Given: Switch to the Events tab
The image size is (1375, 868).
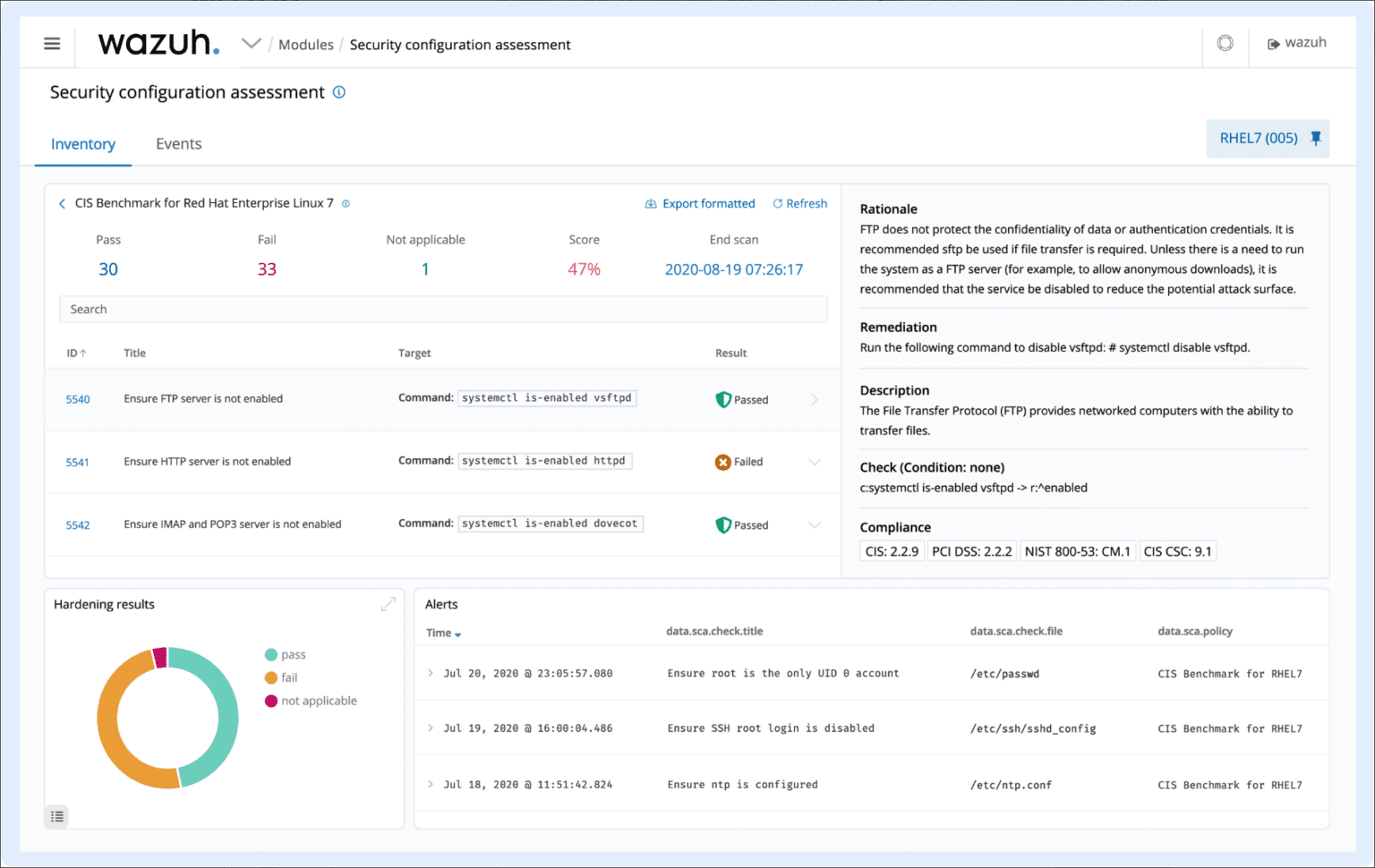Looking at the screenshot, I should coord(178,143).
